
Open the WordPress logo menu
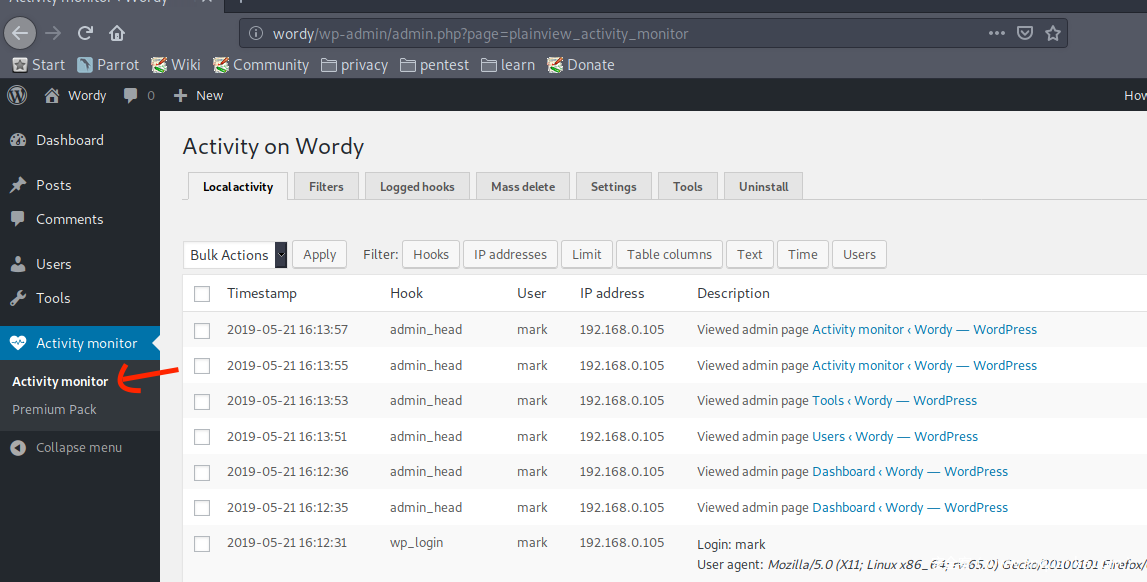click(x=17, y=95)
